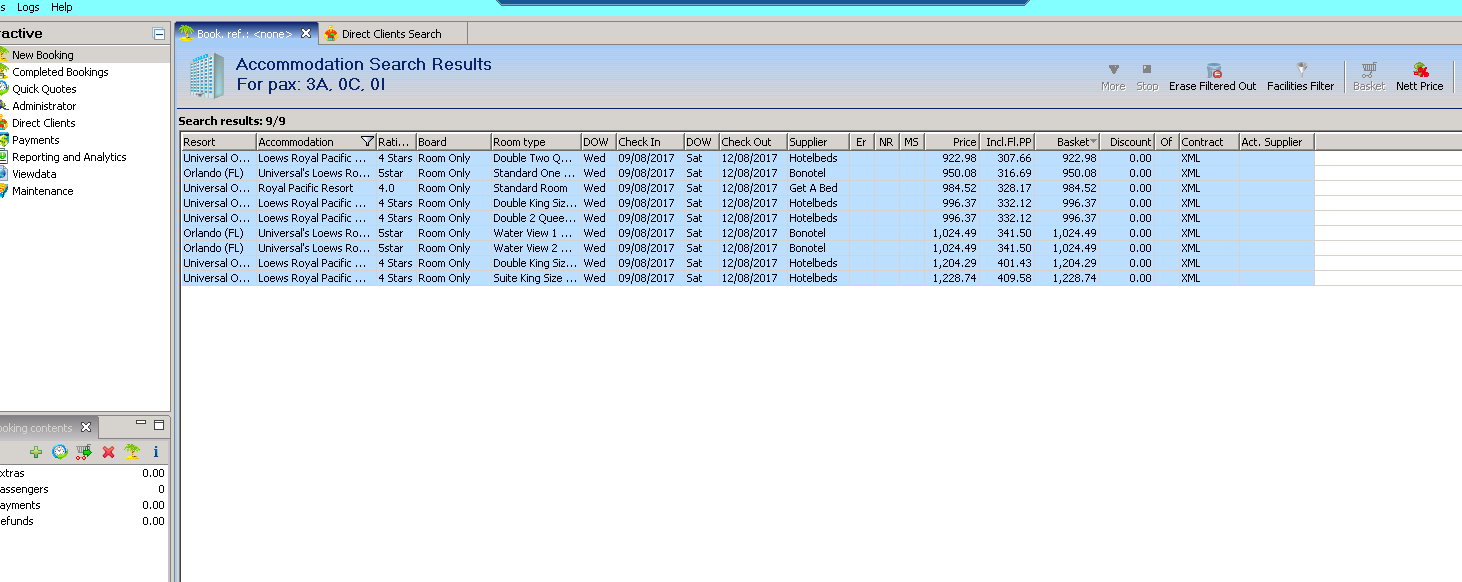This screenshot has width=1462, height=582.
Task: Open Completed Bookings in the sidebar
Action: (x=60, y=72)
